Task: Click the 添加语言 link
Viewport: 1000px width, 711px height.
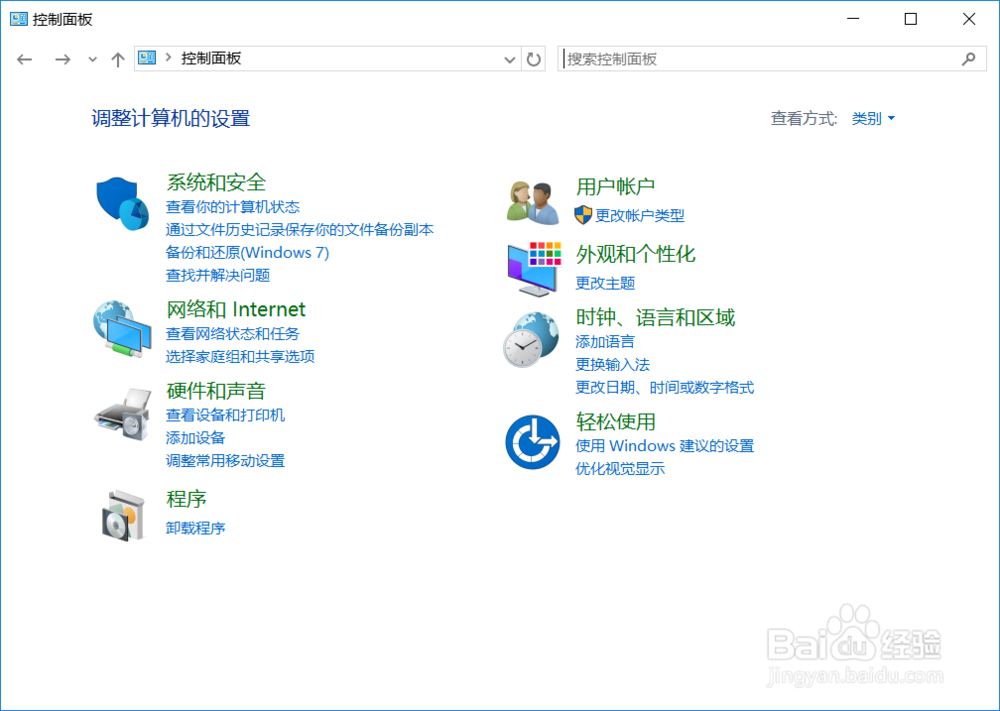Action: [605, 342]
